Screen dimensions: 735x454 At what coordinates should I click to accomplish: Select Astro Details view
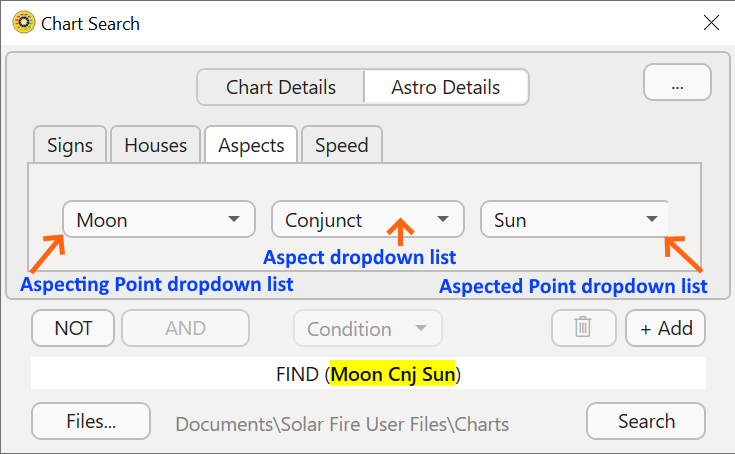pyautogui.click(x=446, y=87)
